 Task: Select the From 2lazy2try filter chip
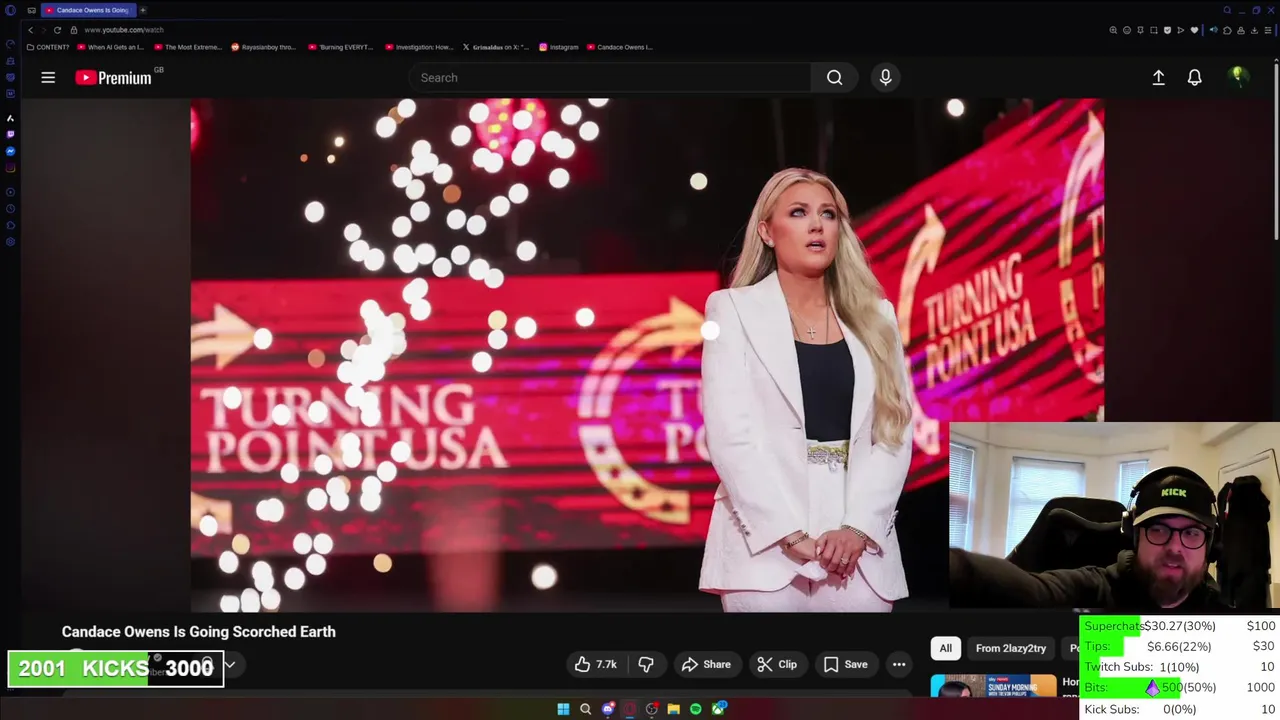pyautogui.click(x=1010, y=648)
